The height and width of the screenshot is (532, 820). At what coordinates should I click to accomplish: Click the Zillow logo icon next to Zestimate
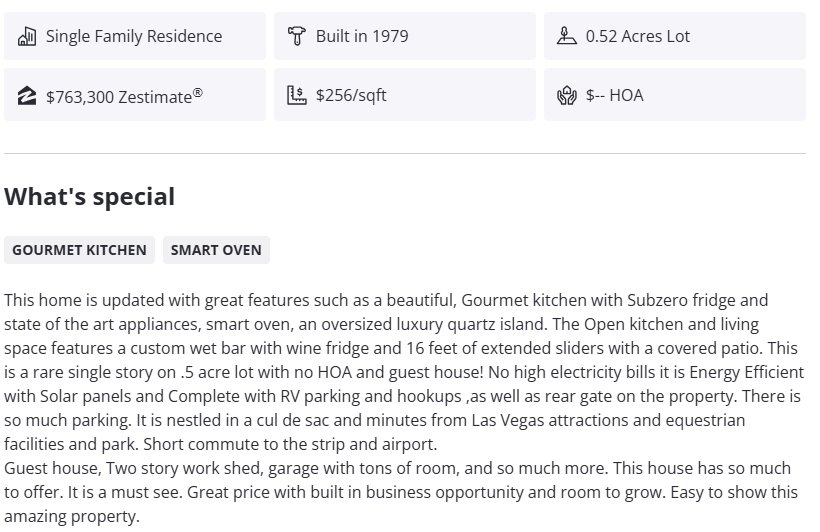pyautogui.click(x=27, y=96)
